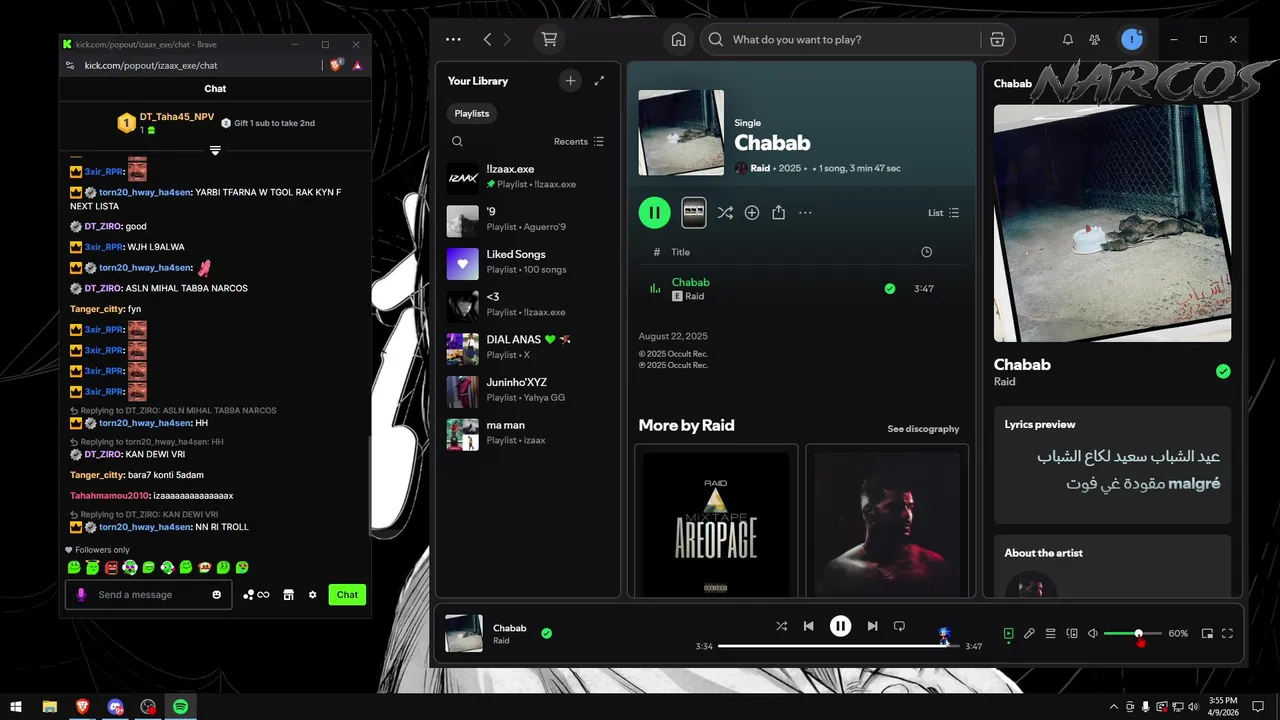Open the shopping cart icon in Spotify
The width and height of the screenshot is (1280, 720).
point(549,39)
